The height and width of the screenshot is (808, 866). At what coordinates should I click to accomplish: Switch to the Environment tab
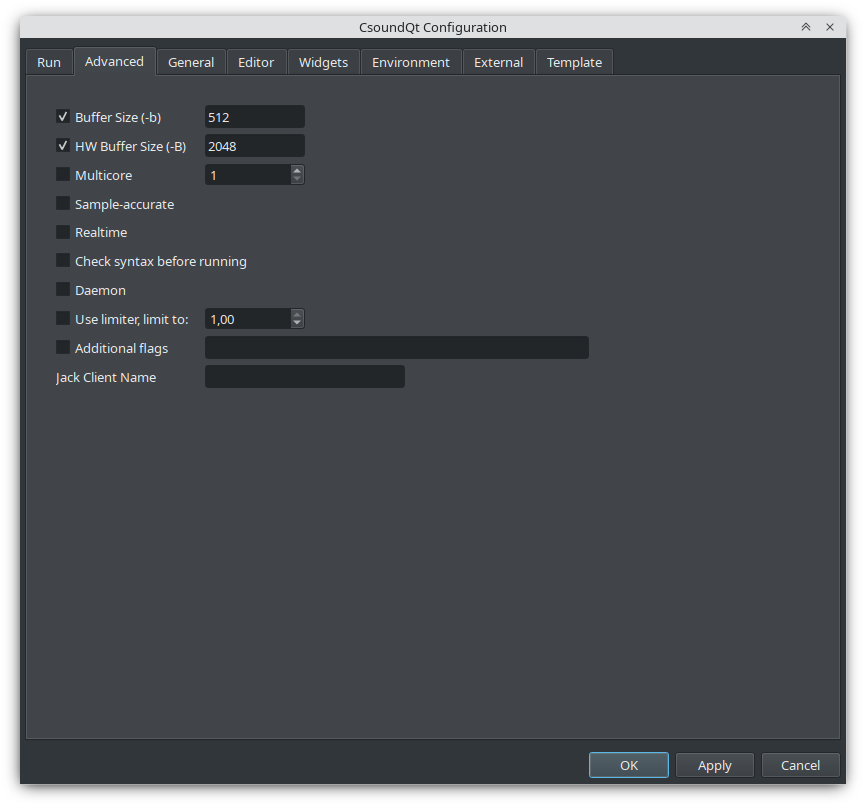tap(411, 62)
